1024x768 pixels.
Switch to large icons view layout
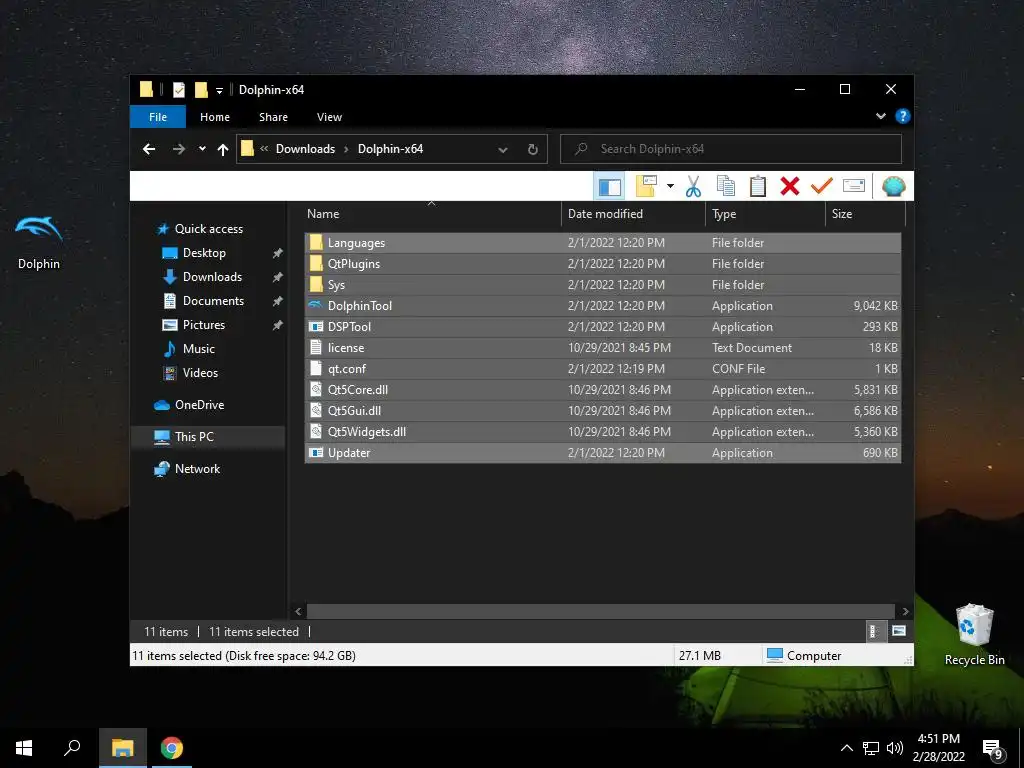pyautogui.click(x=899, y=631)
